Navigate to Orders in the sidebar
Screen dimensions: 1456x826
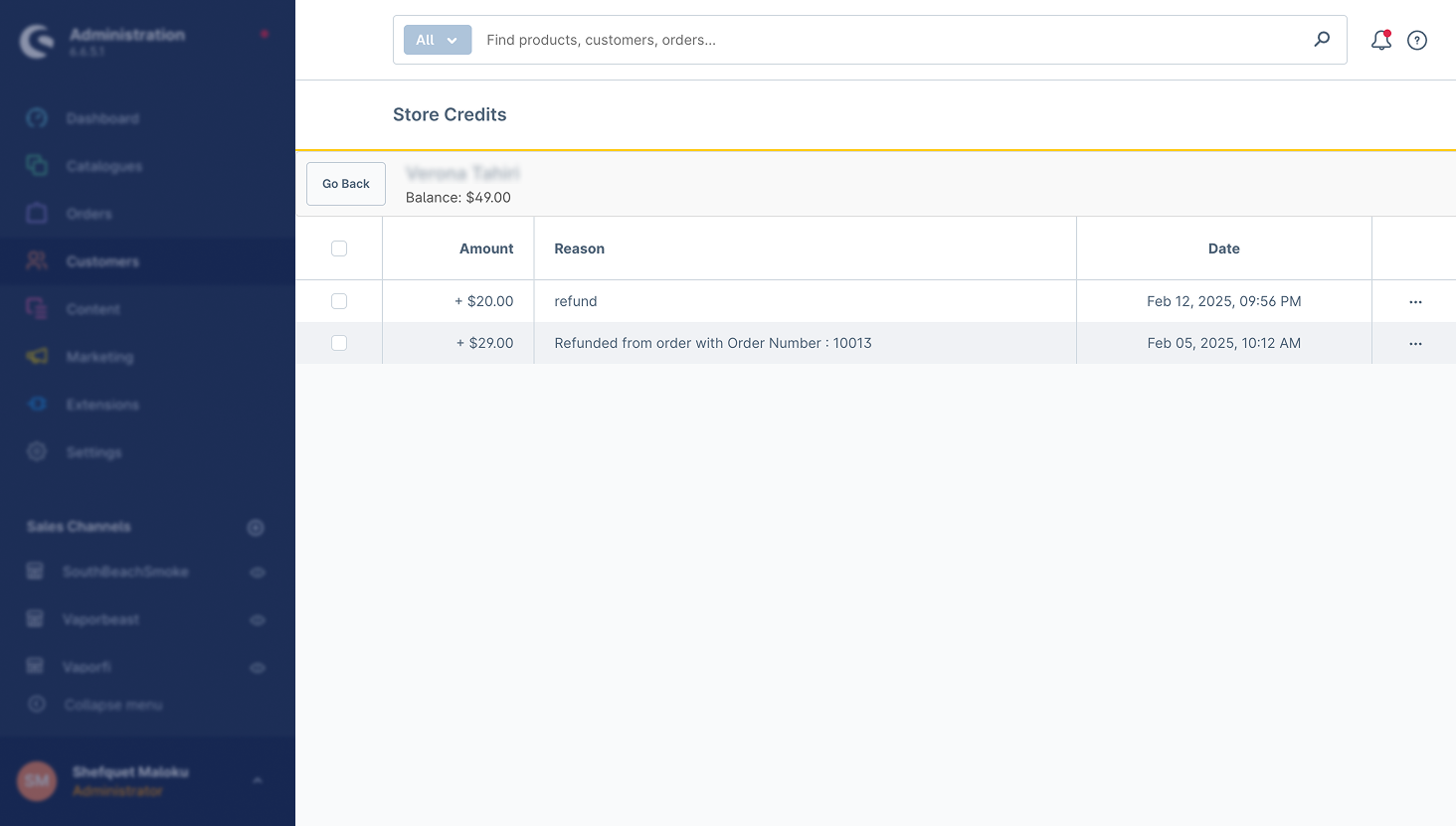tap(89, 214)
